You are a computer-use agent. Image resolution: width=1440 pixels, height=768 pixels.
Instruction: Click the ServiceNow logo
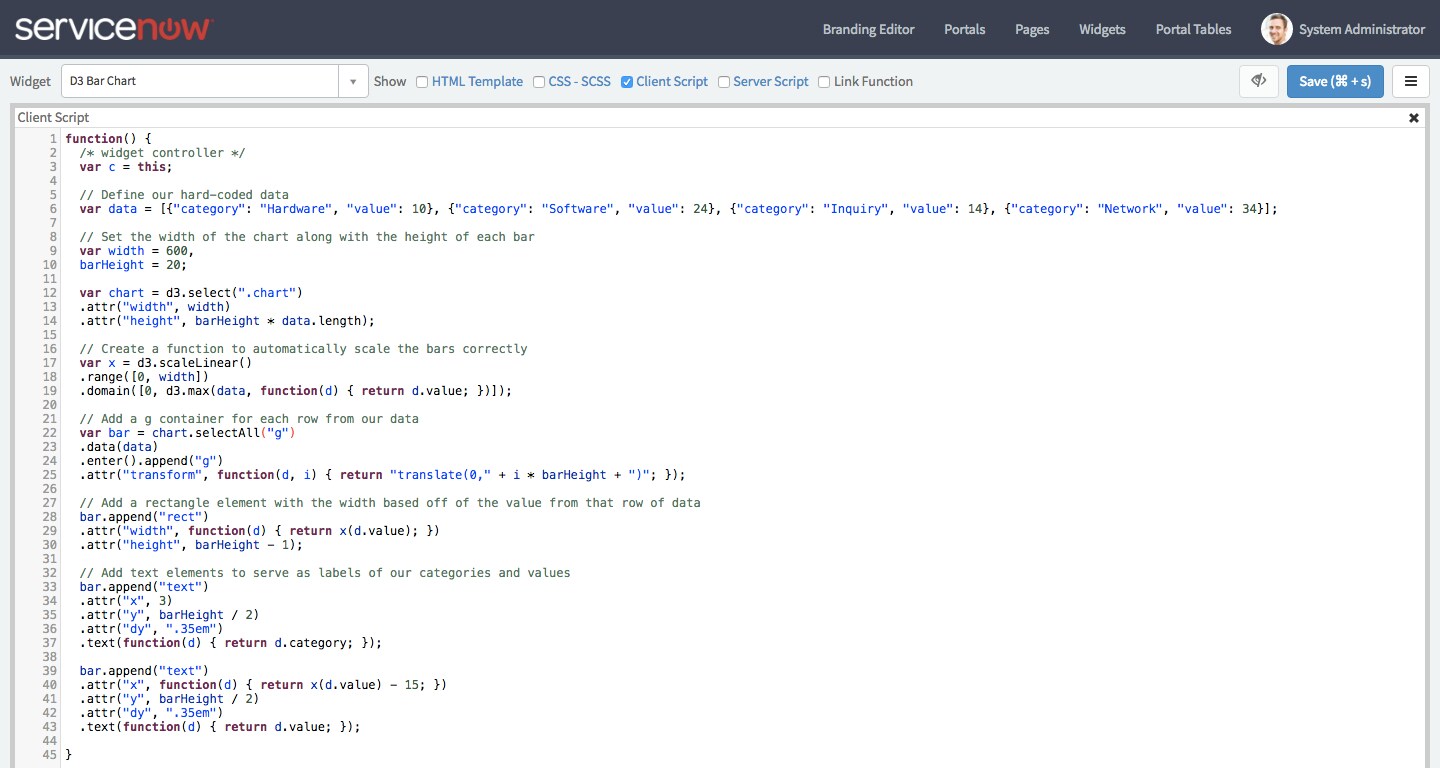(113, 28)
